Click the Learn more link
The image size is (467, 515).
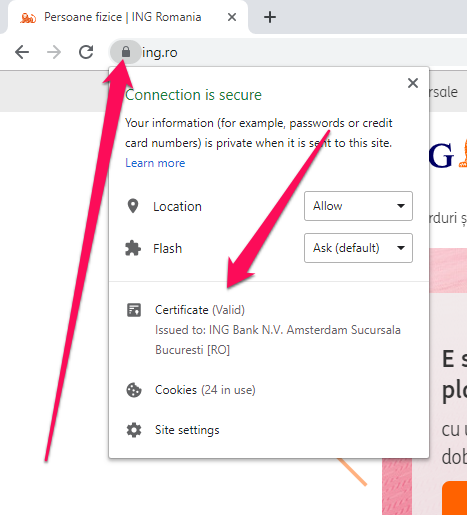(155, 163)
